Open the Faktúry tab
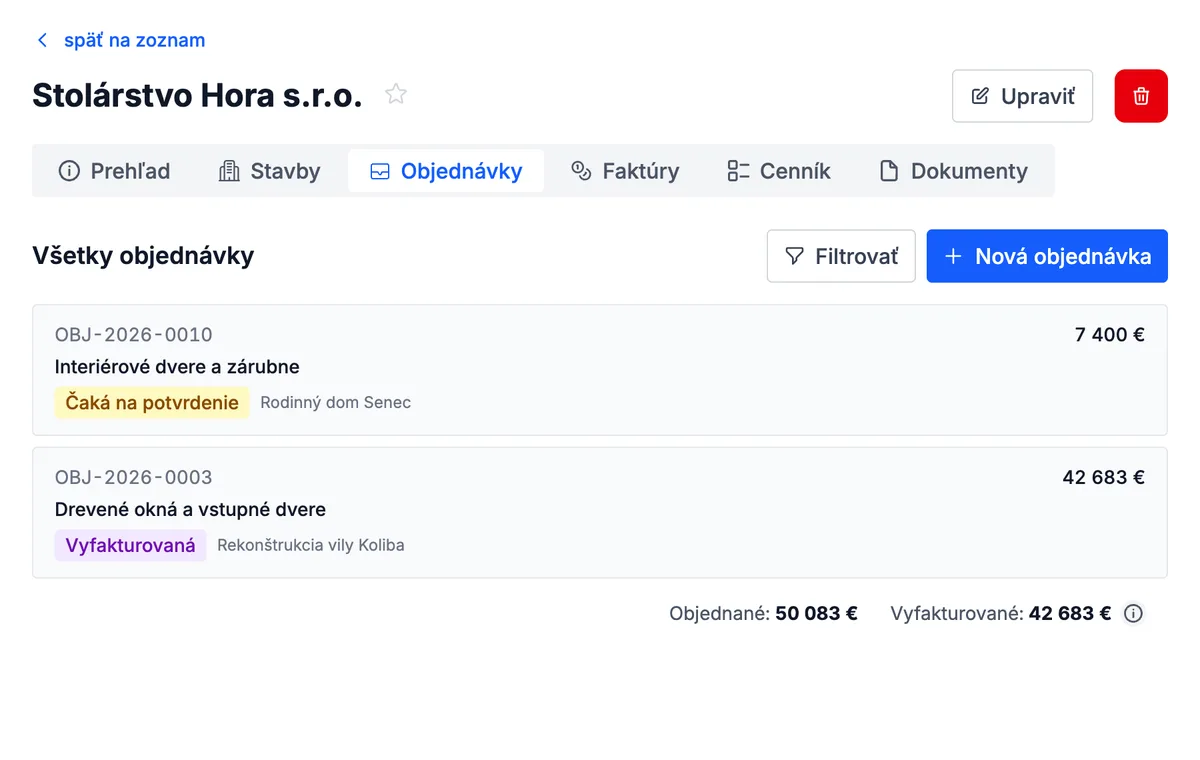Image resolution: width=1200 pixels, height=760 pixels. pos(625,171)
